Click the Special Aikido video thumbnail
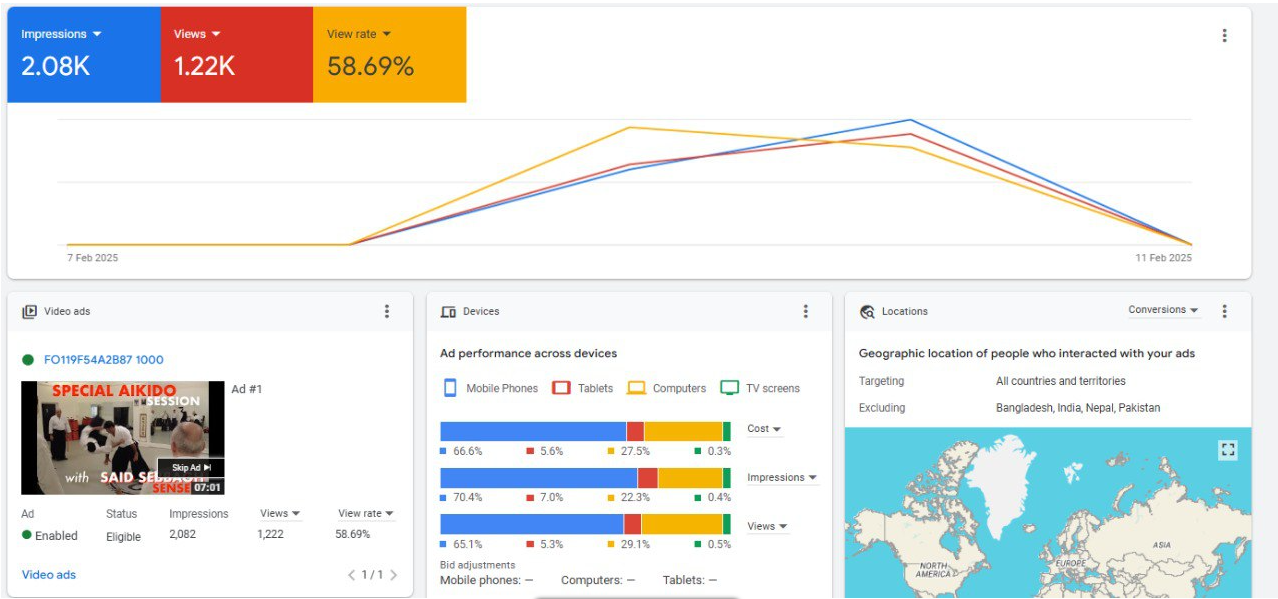 (122, 437)
